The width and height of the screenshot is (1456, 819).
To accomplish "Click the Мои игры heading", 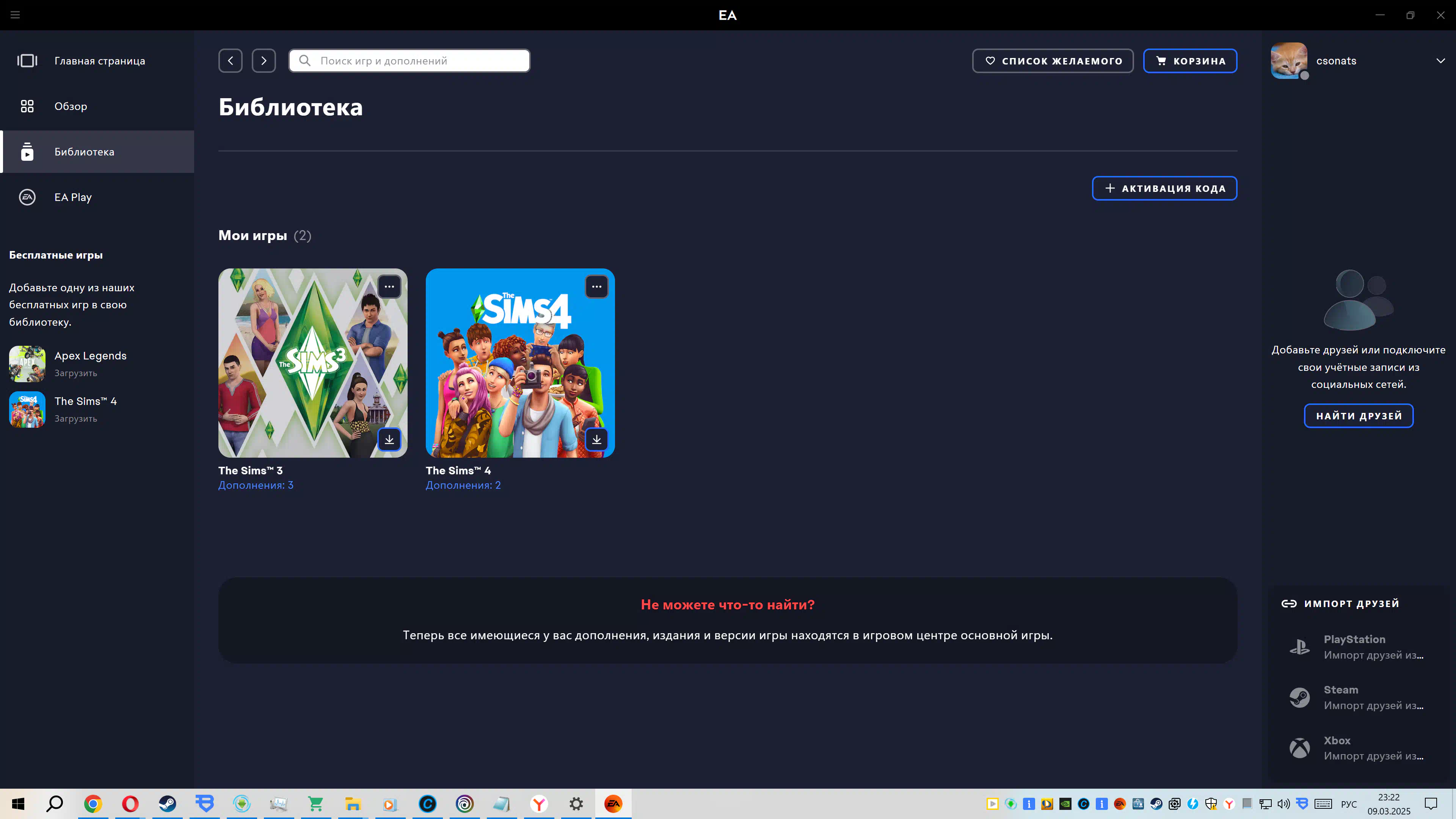I will pyautogui.click(x=253, y=235).
